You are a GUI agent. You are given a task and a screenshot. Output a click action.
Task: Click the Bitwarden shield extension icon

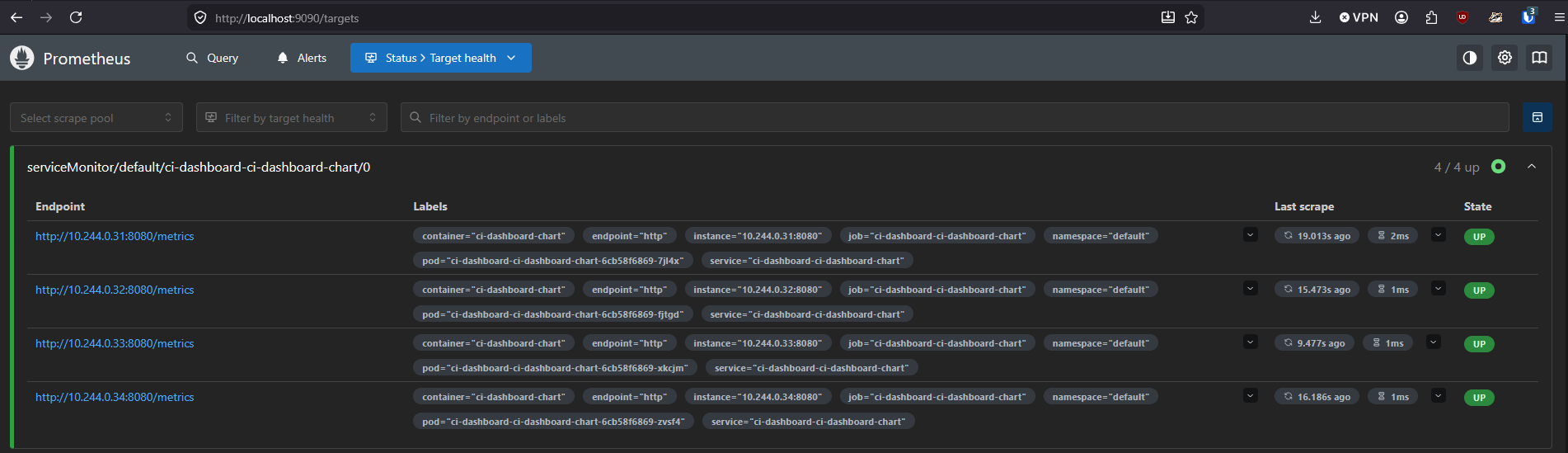coord(1528,17)
